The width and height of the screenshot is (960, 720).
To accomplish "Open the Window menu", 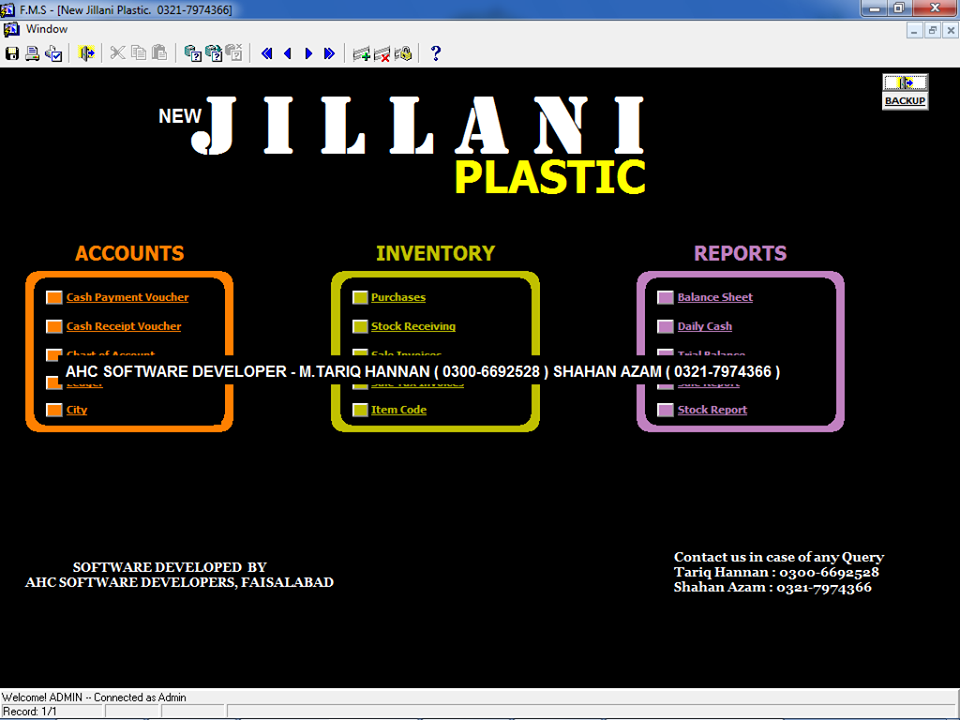I will tap(46, 29).
